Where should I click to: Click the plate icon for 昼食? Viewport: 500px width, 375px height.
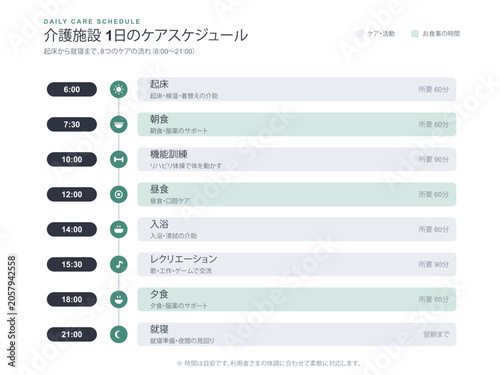pyautogui.click(x=119, y=194)
